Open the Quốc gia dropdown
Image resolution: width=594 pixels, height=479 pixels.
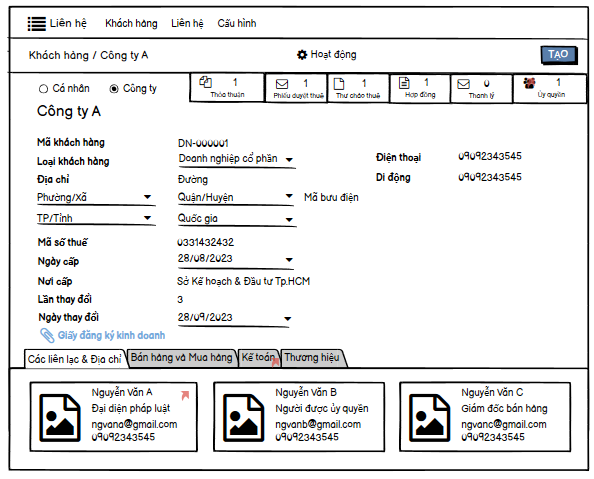(x=289, y=220)
